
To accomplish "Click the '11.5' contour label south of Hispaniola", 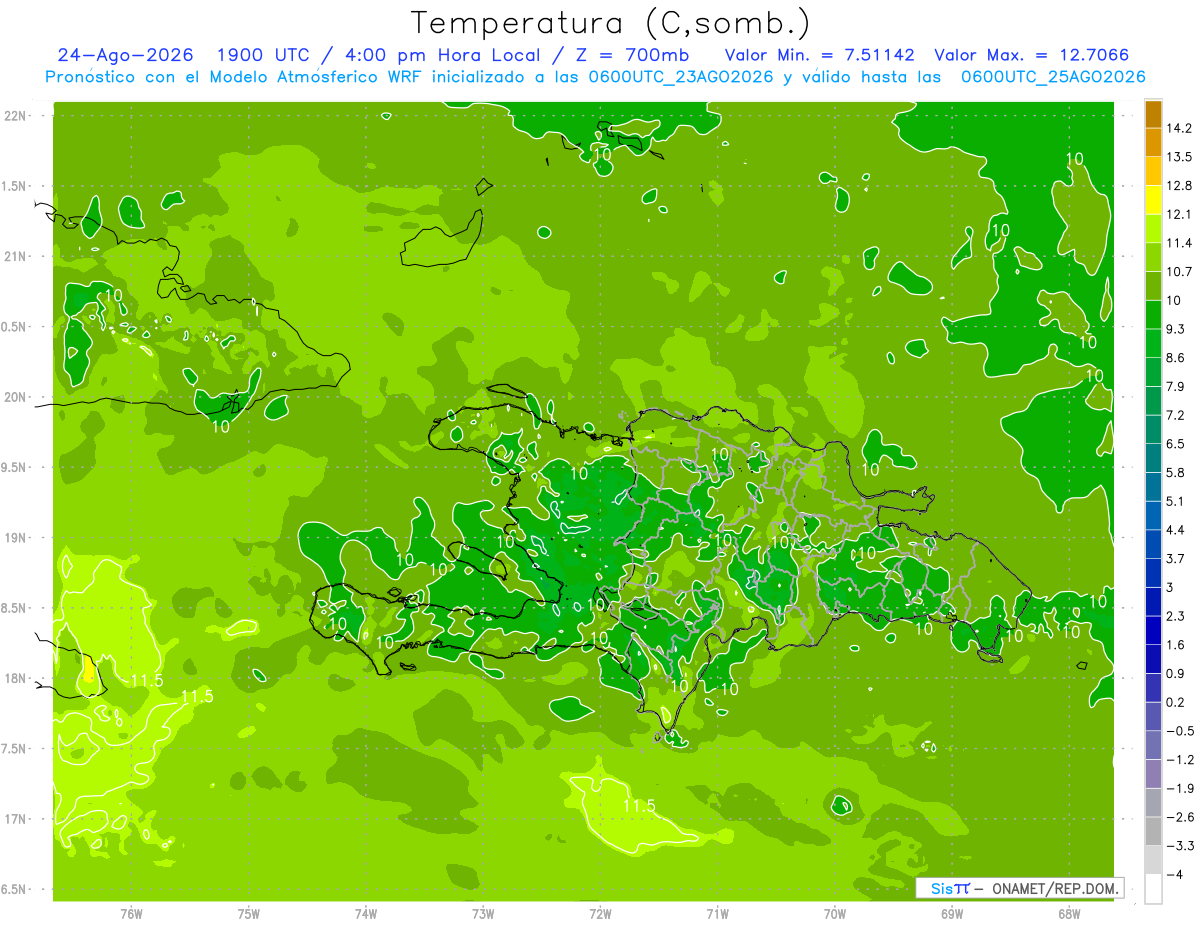I will (639, 805).
